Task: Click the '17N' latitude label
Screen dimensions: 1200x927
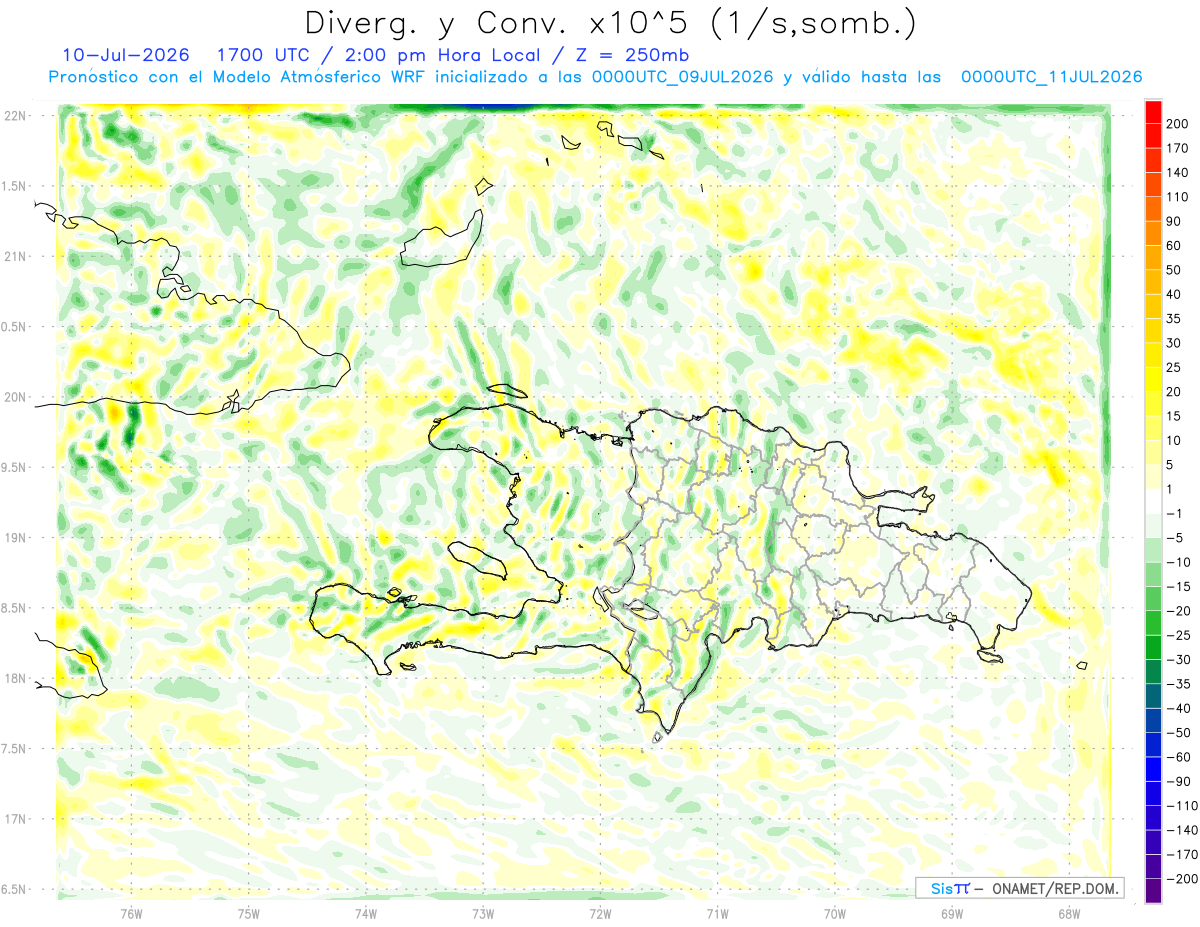Action: coord(17,819)
